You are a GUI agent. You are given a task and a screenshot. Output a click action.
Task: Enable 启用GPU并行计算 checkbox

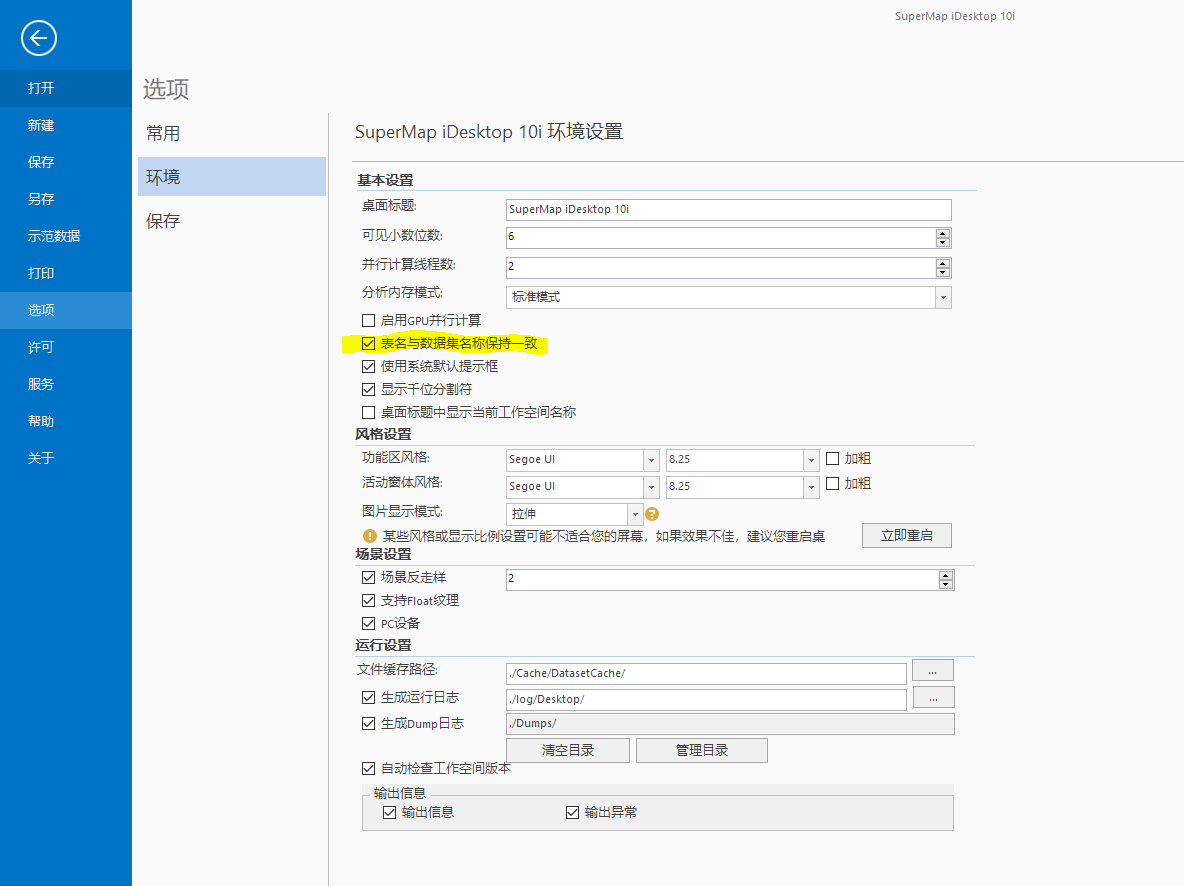pos(368,320)
